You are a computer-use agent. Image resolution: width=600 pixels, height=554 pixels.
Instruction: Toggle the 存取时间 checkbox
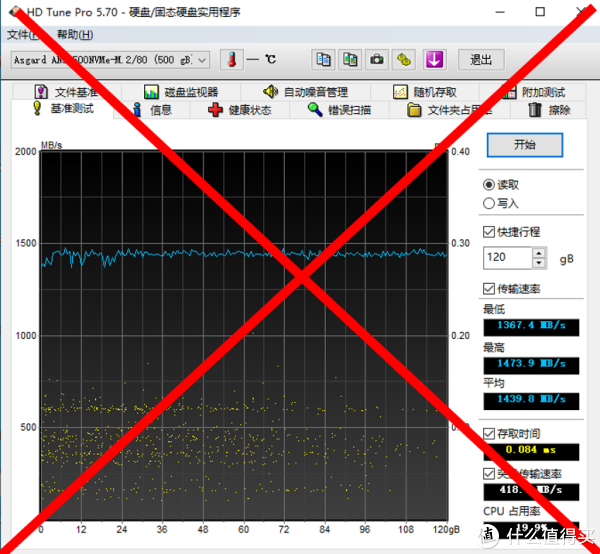coord(489,433)
